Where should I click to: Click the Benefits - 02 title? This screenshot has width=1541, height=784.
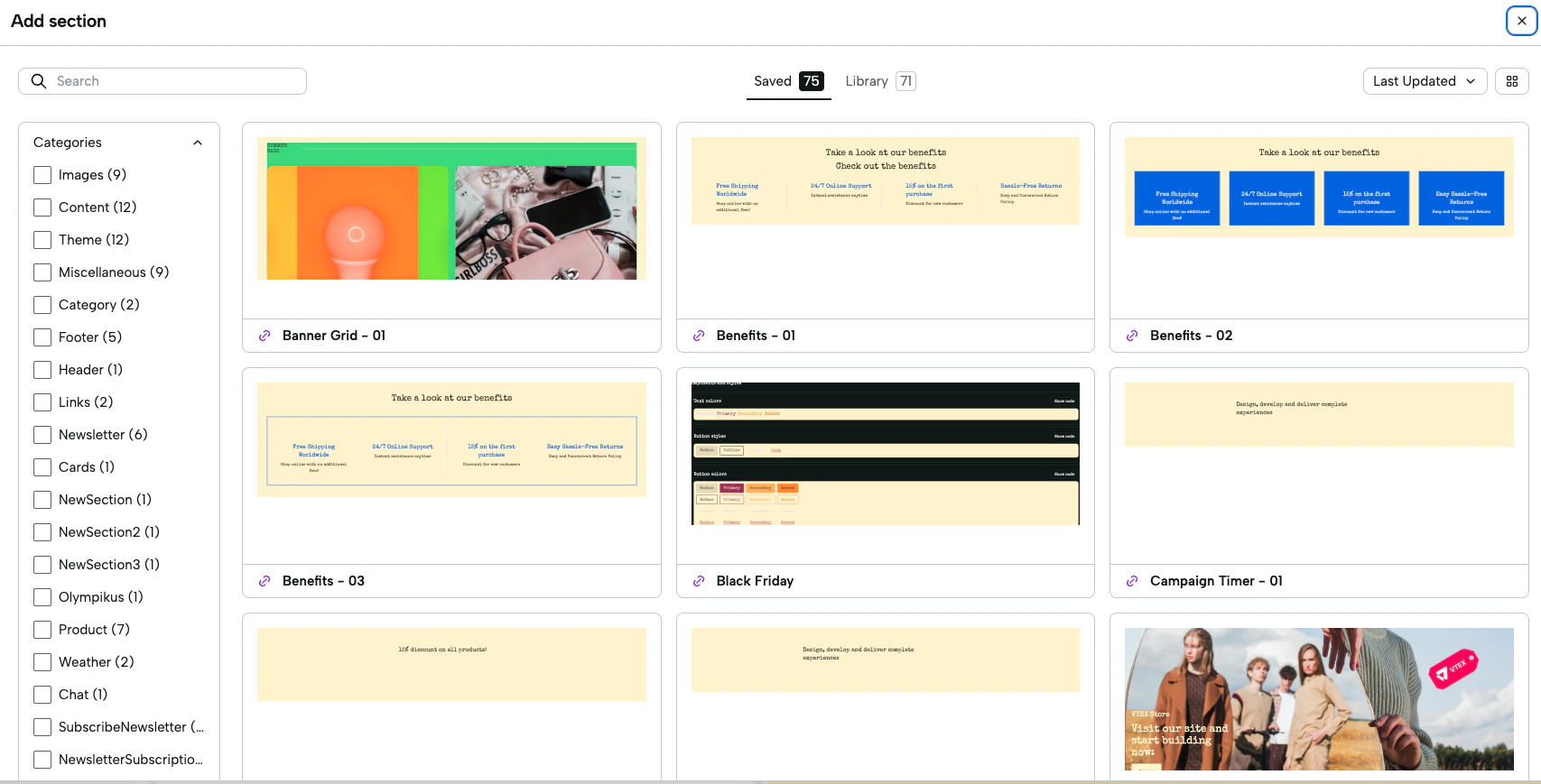pyautogui.click(x=1191, y=336)
